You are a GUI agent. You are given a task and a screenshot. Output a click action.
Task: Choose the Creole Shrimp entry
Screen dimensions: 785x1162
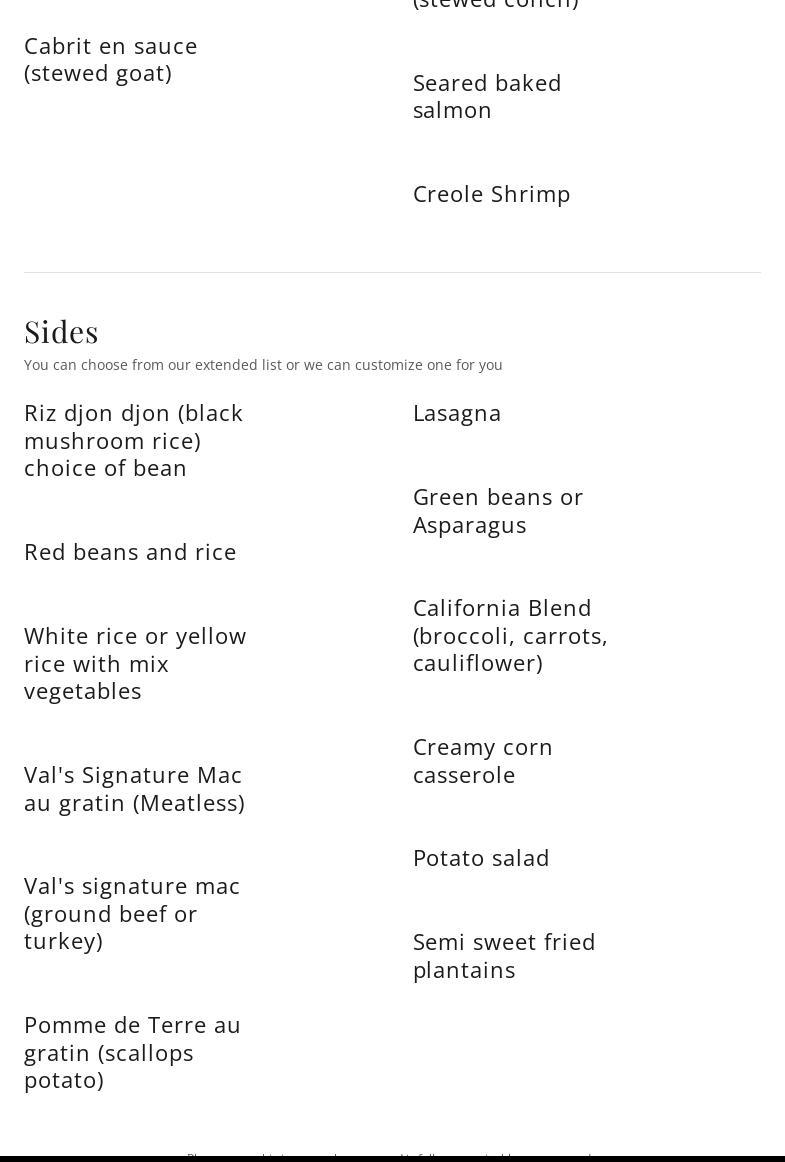coord(491,194)
